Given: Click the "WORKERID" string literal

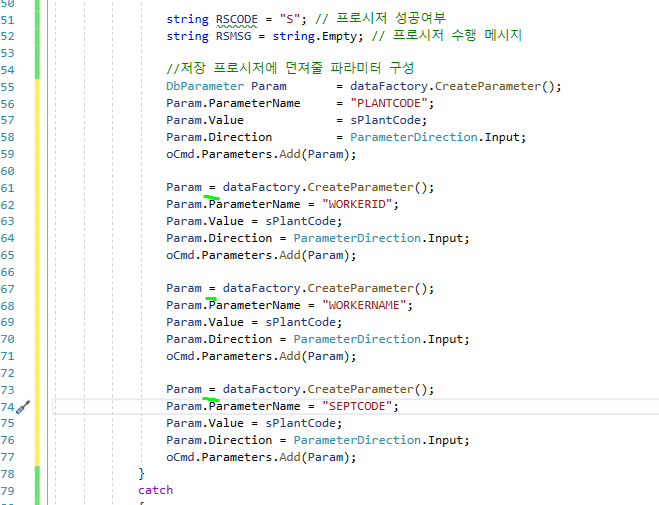Looking at the screenshot, I should (x=357, y=204).
